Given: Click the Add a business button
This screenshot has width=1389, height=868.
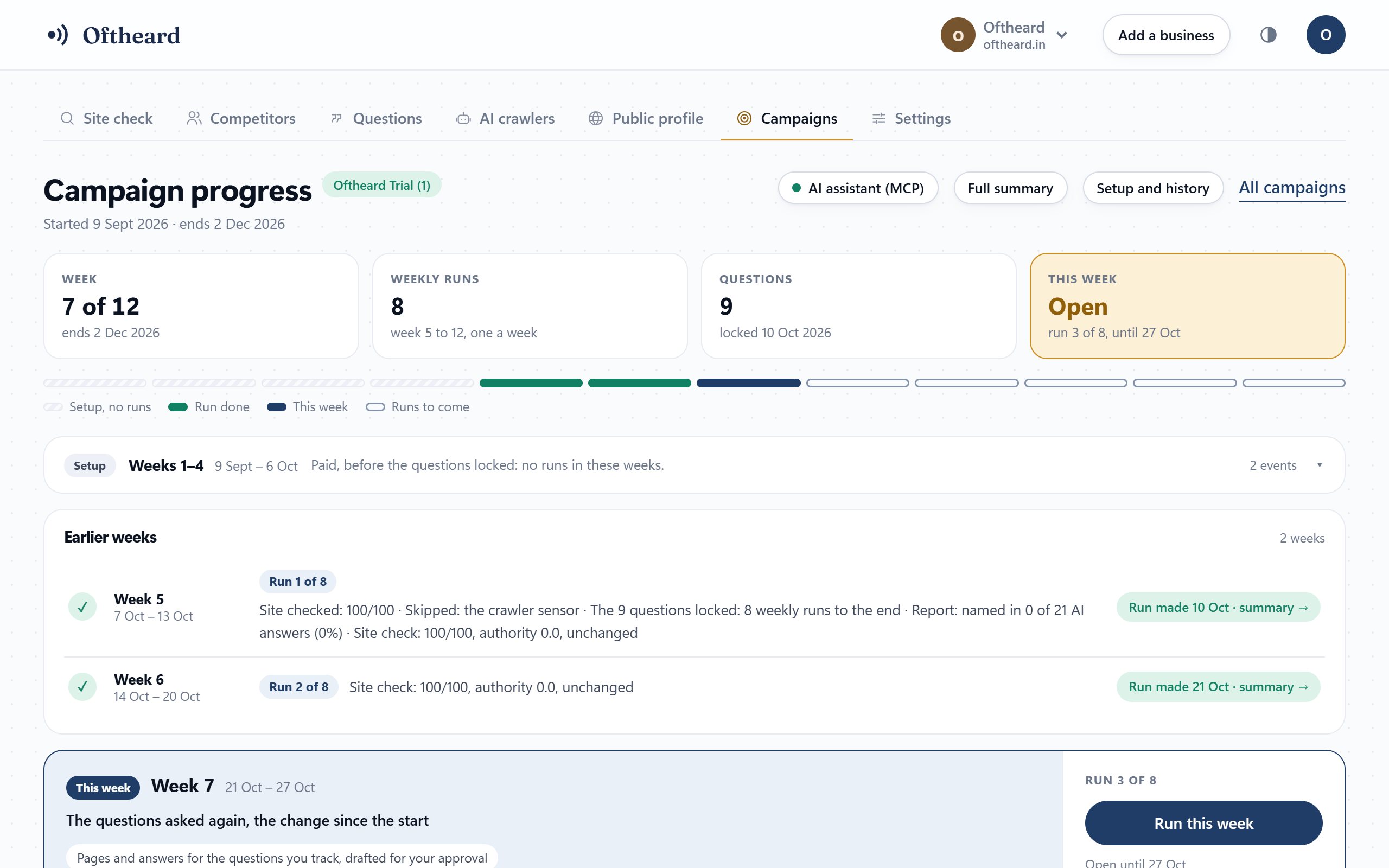Looking at the screenshot, I should pos(1165,35).
